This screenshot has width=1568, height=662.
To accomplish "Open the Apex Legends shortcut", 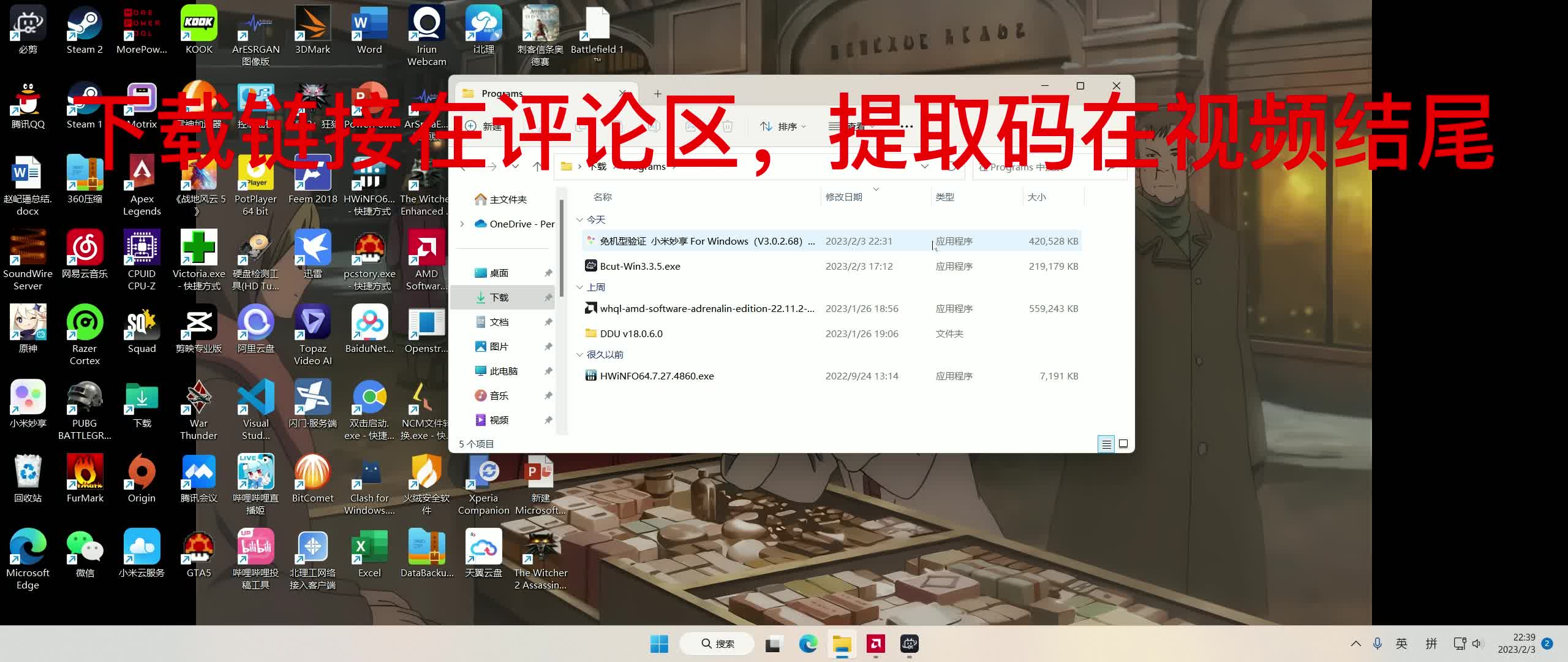I will (141, 185).
